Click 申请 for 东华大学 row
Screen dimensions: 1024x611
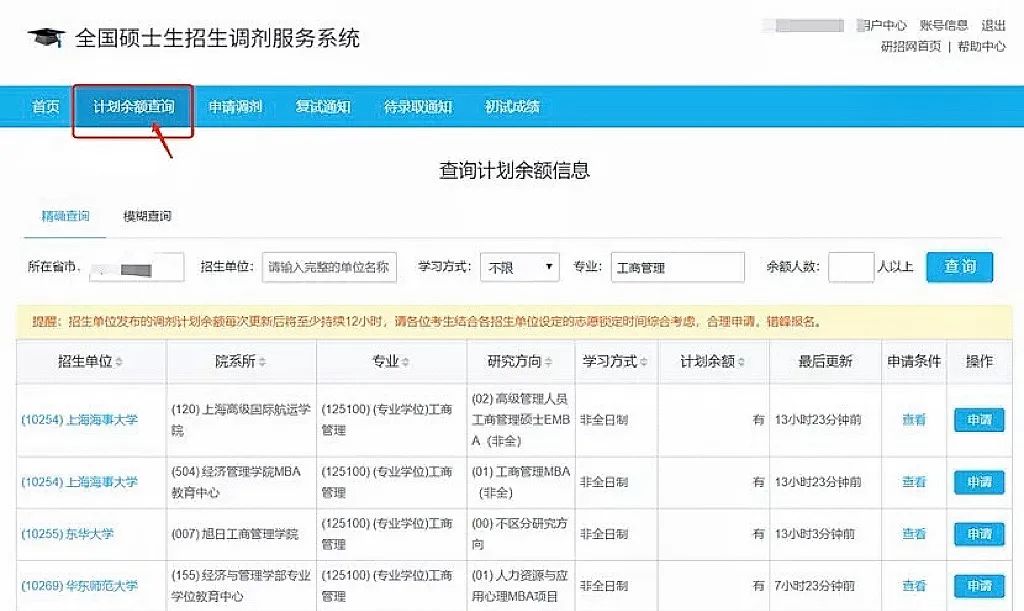(978, 534)
